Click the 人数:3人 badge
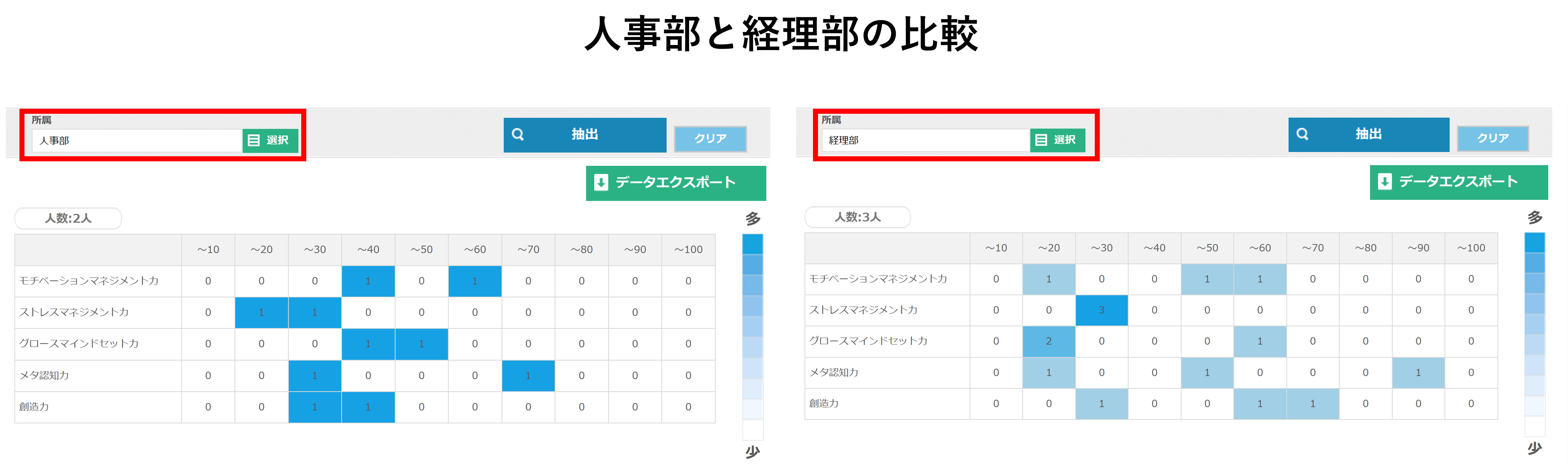Viewport: 1568px width, 467px height. point(858,217)
